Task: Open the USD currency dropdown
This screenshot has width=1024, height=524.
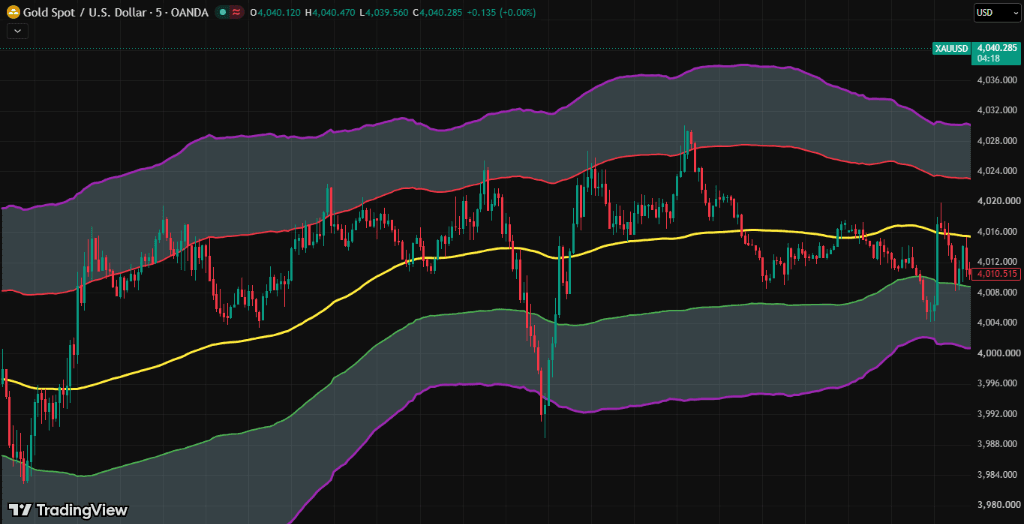Action: [996, 12]
